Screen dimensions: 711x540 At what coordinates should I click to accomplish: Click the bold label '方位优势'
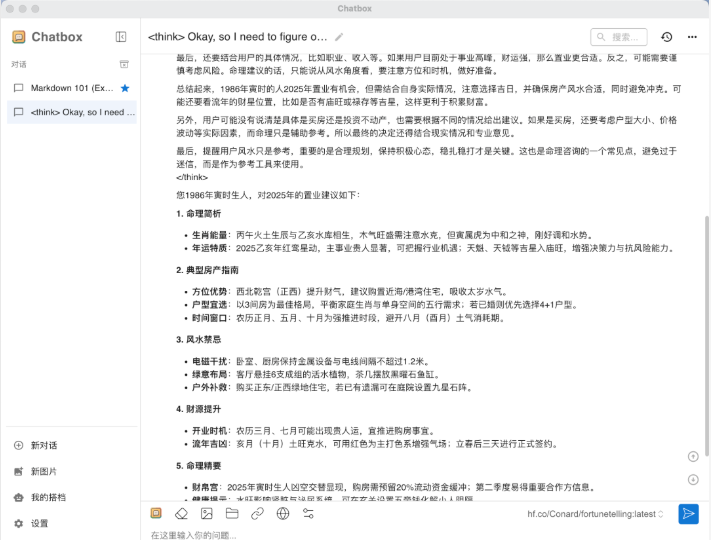209,292
